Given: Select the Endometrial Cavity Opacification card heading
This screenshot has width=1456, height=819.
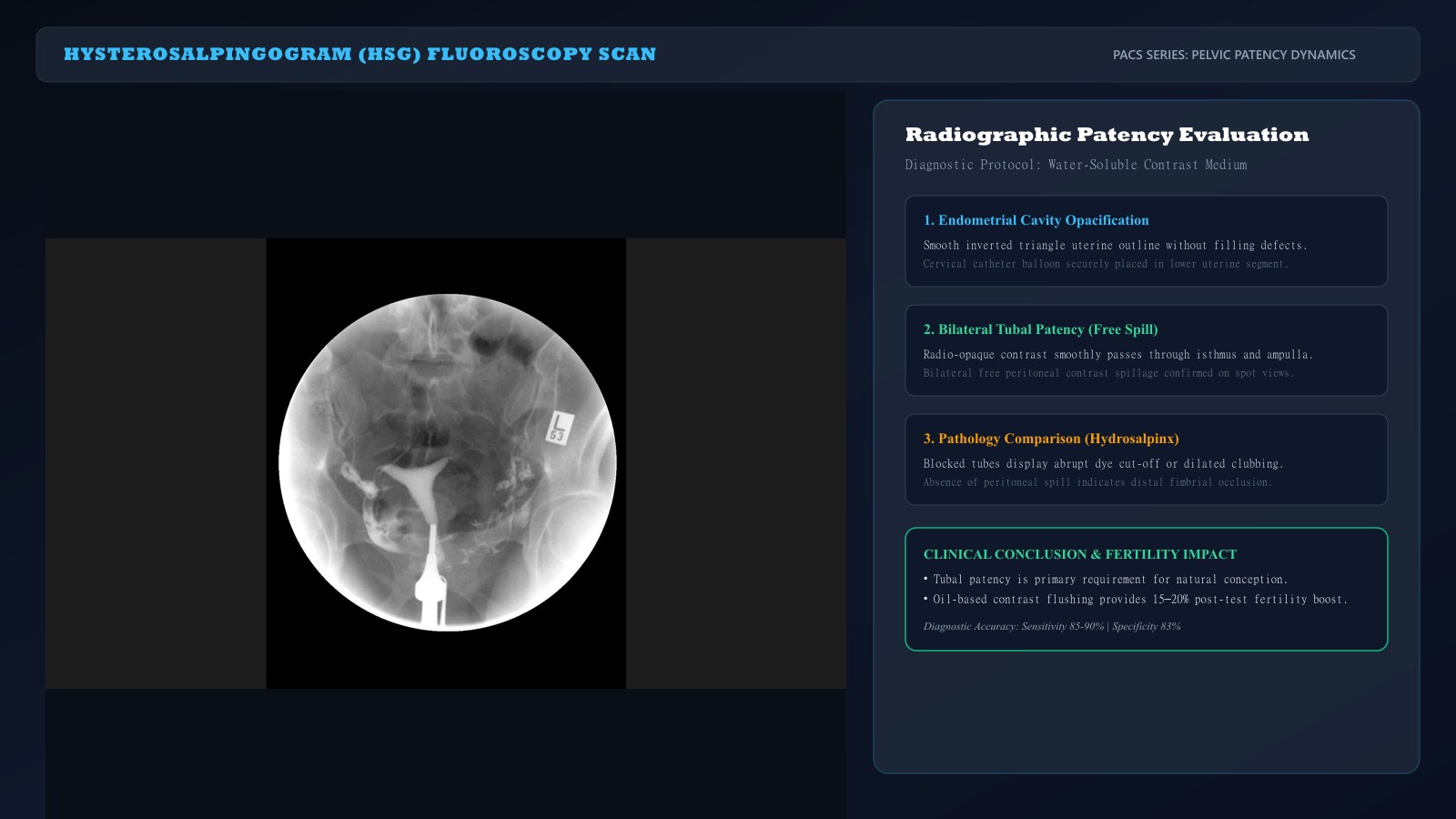Looking at the screenshot, I should 1036,220.
